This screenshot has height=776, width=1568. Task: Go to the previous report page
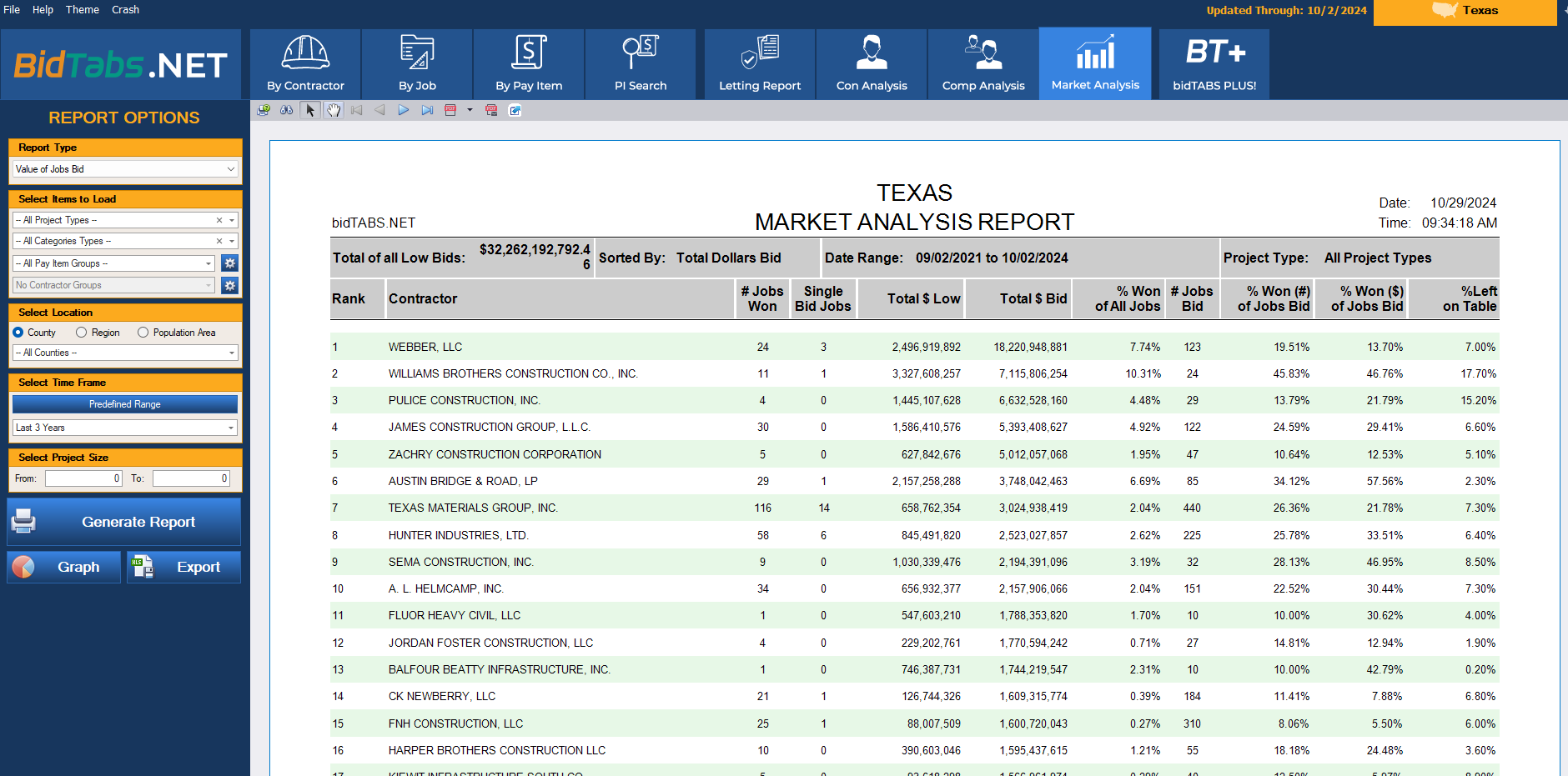pos(380,110)
